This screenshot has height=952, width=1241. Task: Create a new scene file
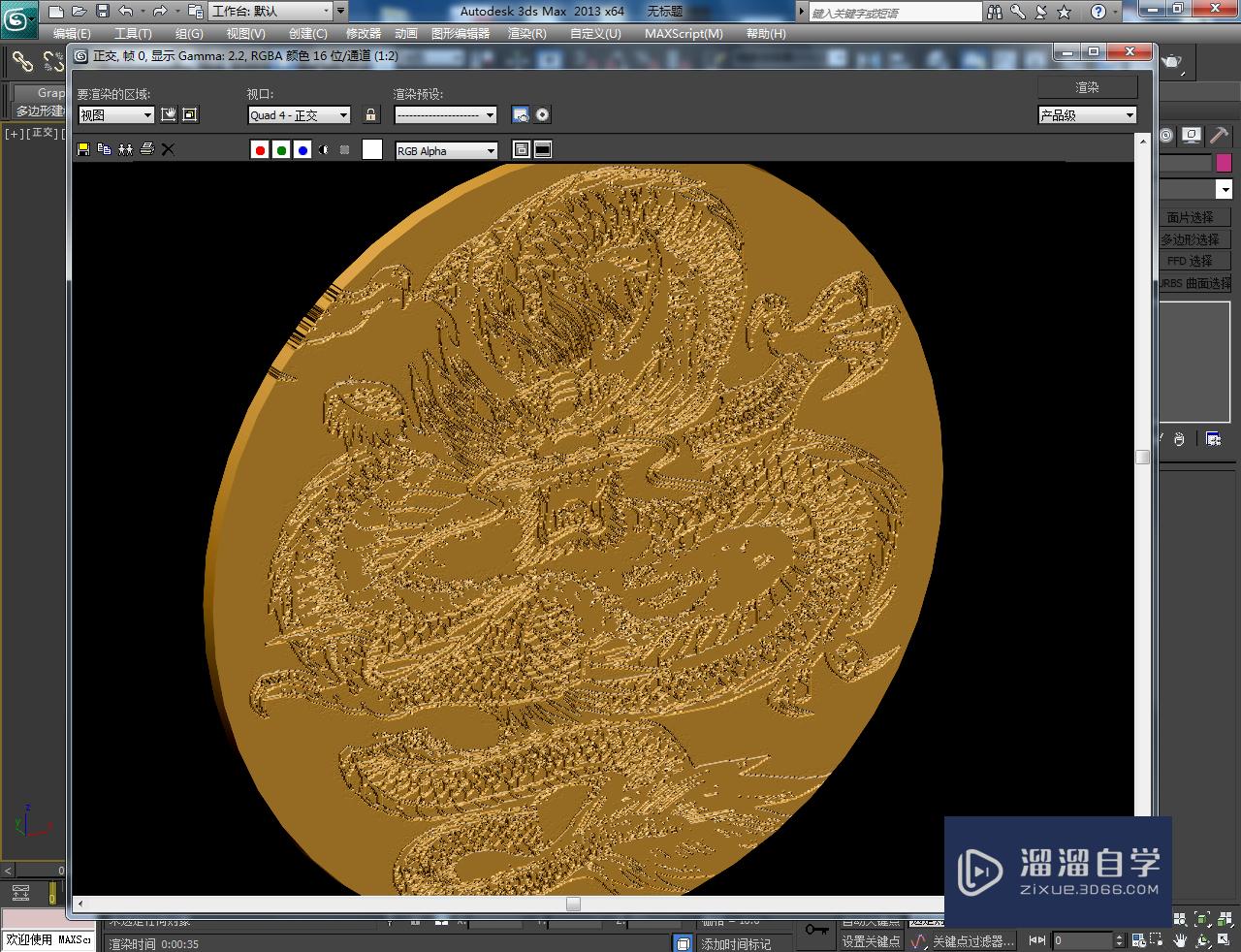56,12
